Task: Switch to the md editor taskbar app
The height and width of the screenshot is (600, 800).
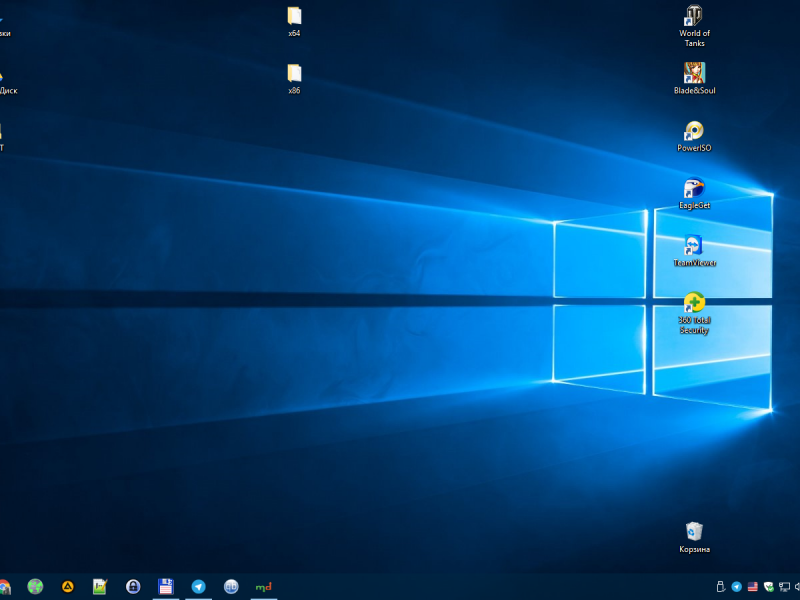Action: 264,587
